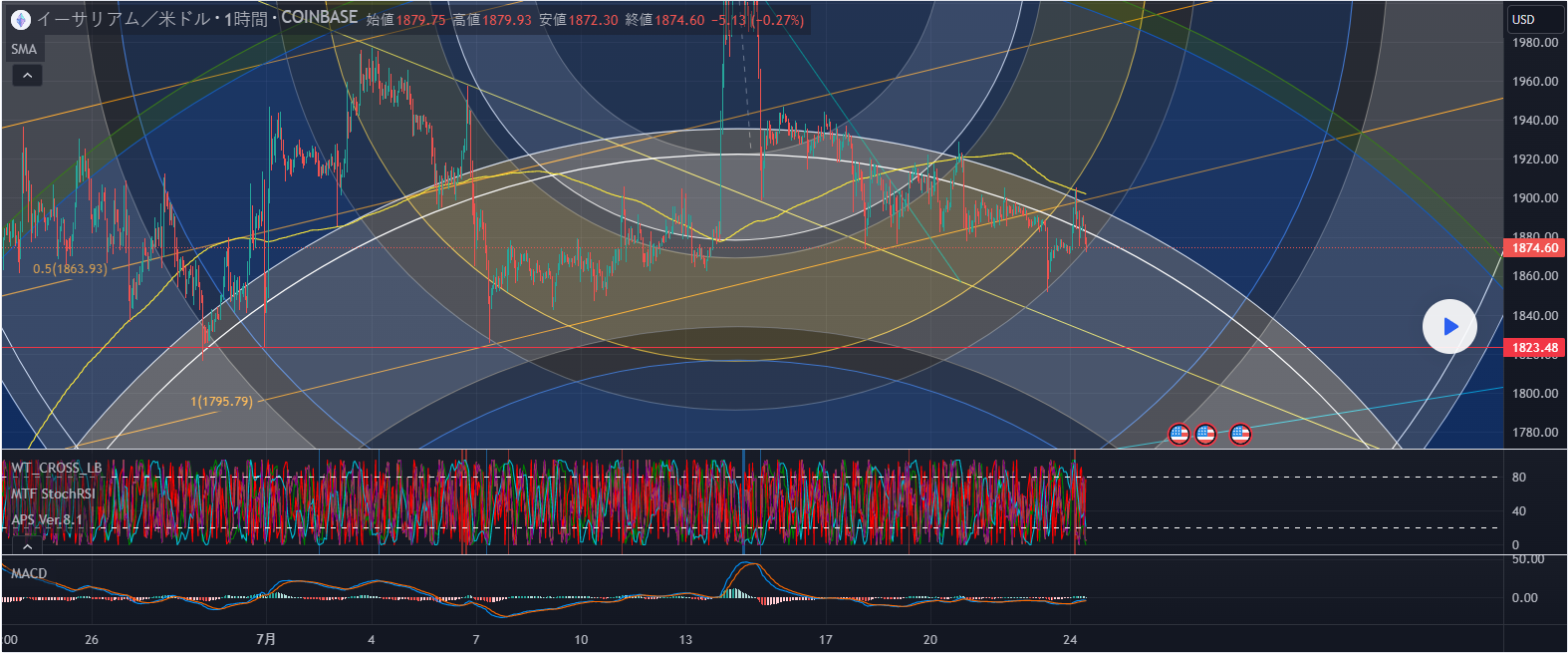Click the 7月 date on the time axis
This screenshot has width=1568, height=653.
(x=266, y=639)
